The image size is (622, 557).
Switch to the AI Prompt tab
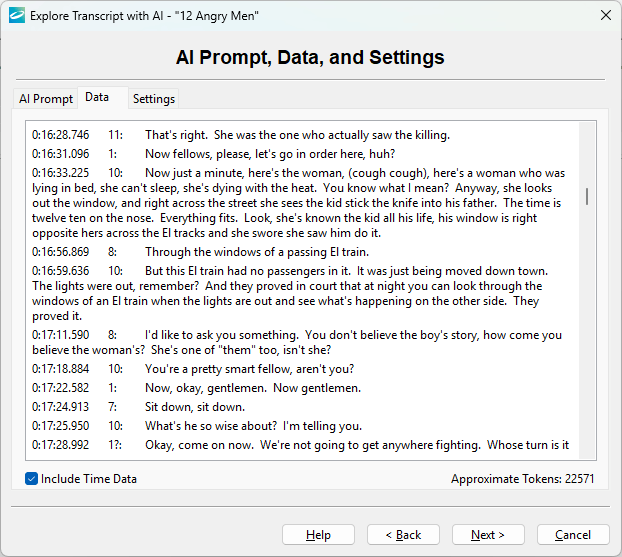click(46, 99)
